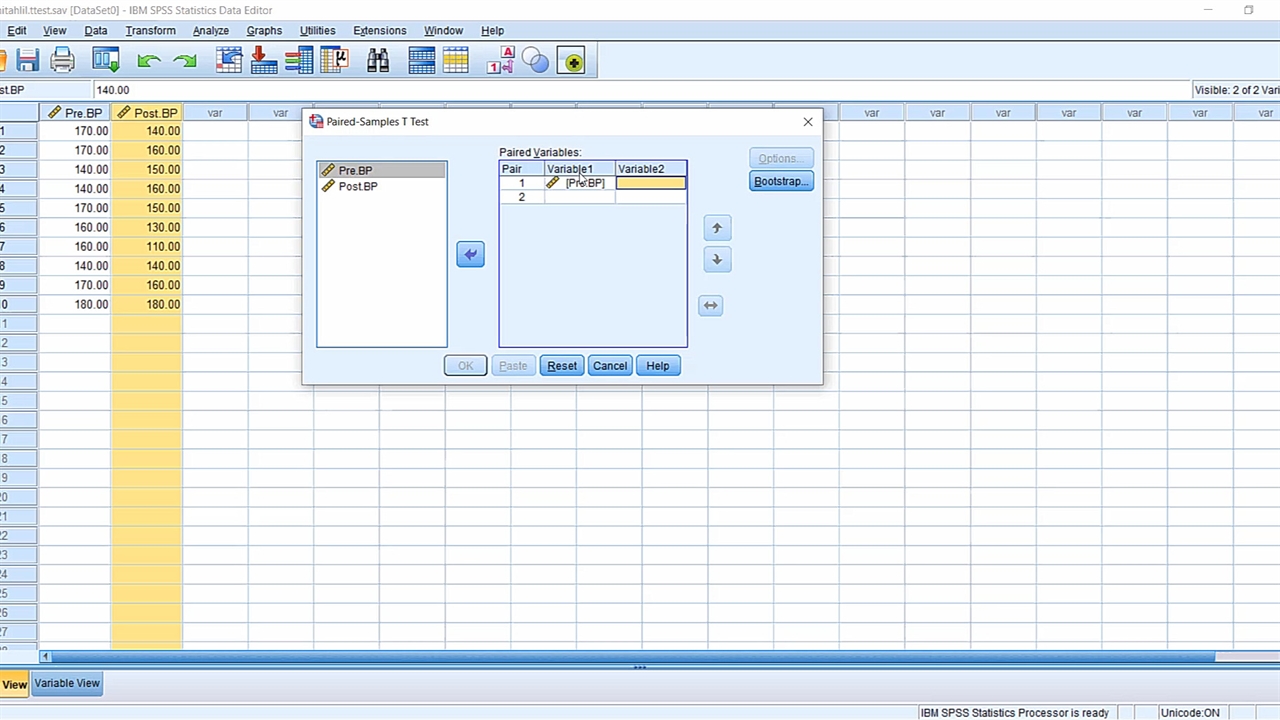Click the Value Labels toolbar icon
The image size is (1280, 720).
tap(500, 62)
